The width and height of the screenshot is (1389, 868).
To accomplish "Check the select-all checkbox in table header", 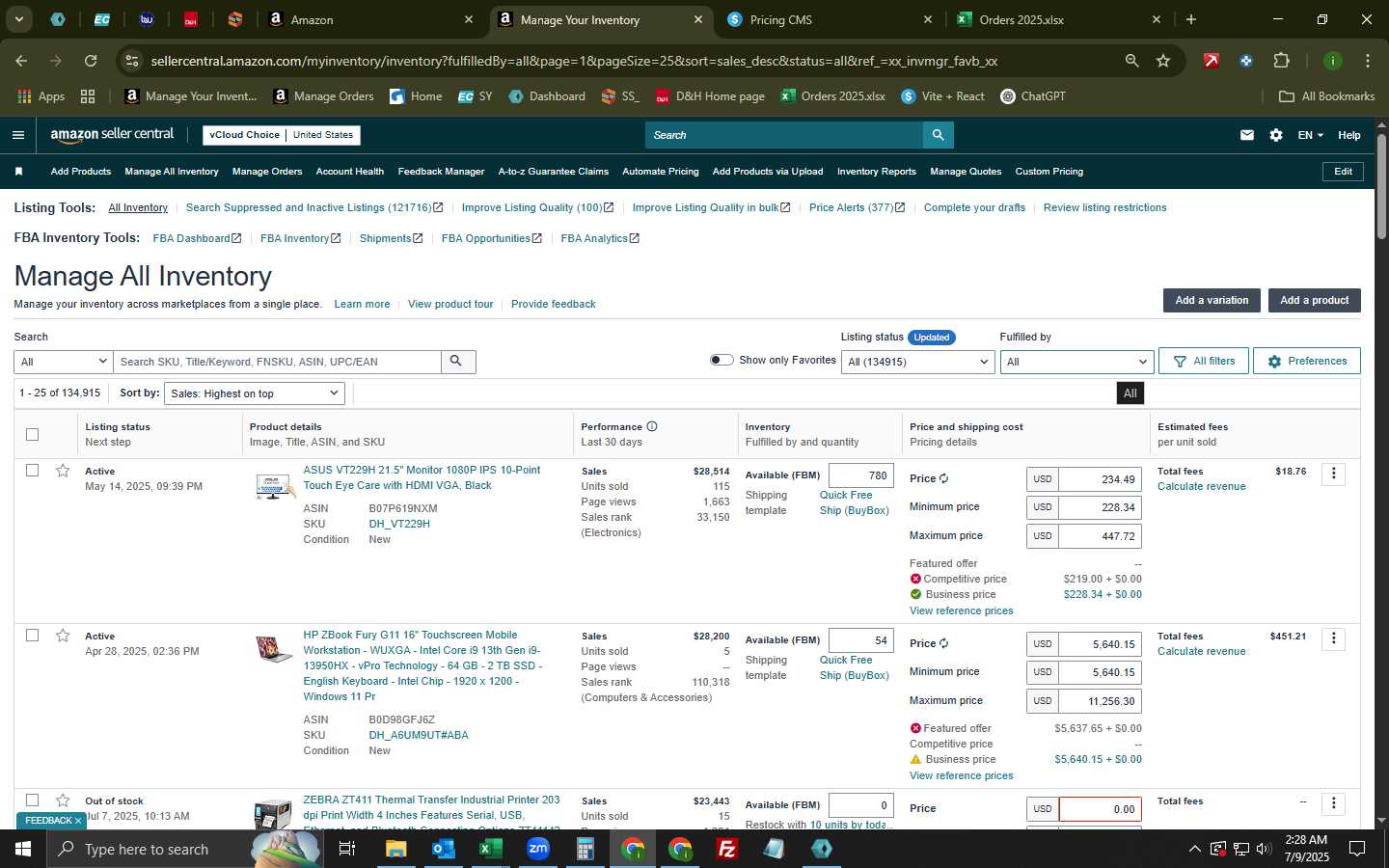I will coord(32,434).
